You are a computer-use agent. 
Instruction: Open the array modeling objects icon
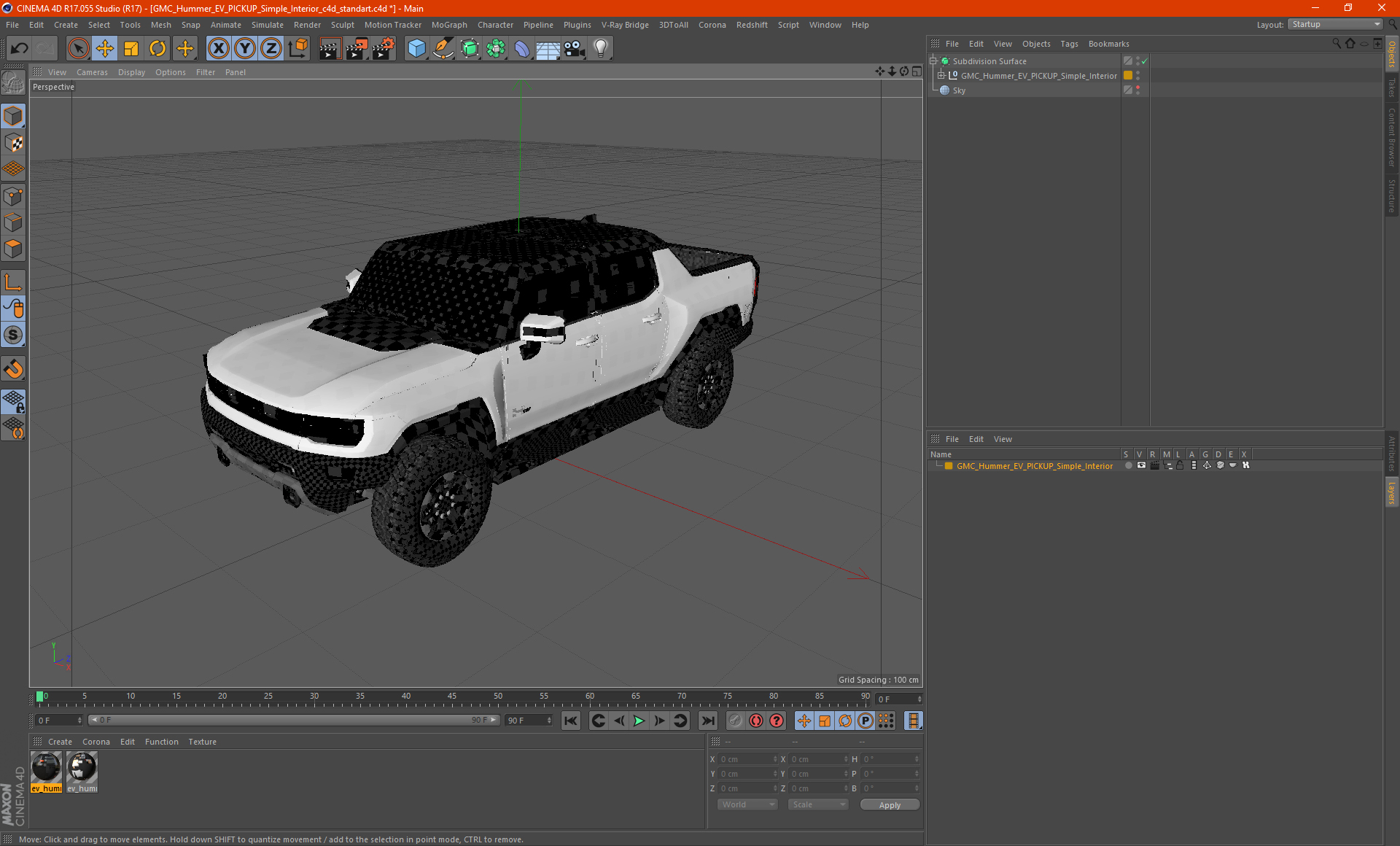(496, 49)
